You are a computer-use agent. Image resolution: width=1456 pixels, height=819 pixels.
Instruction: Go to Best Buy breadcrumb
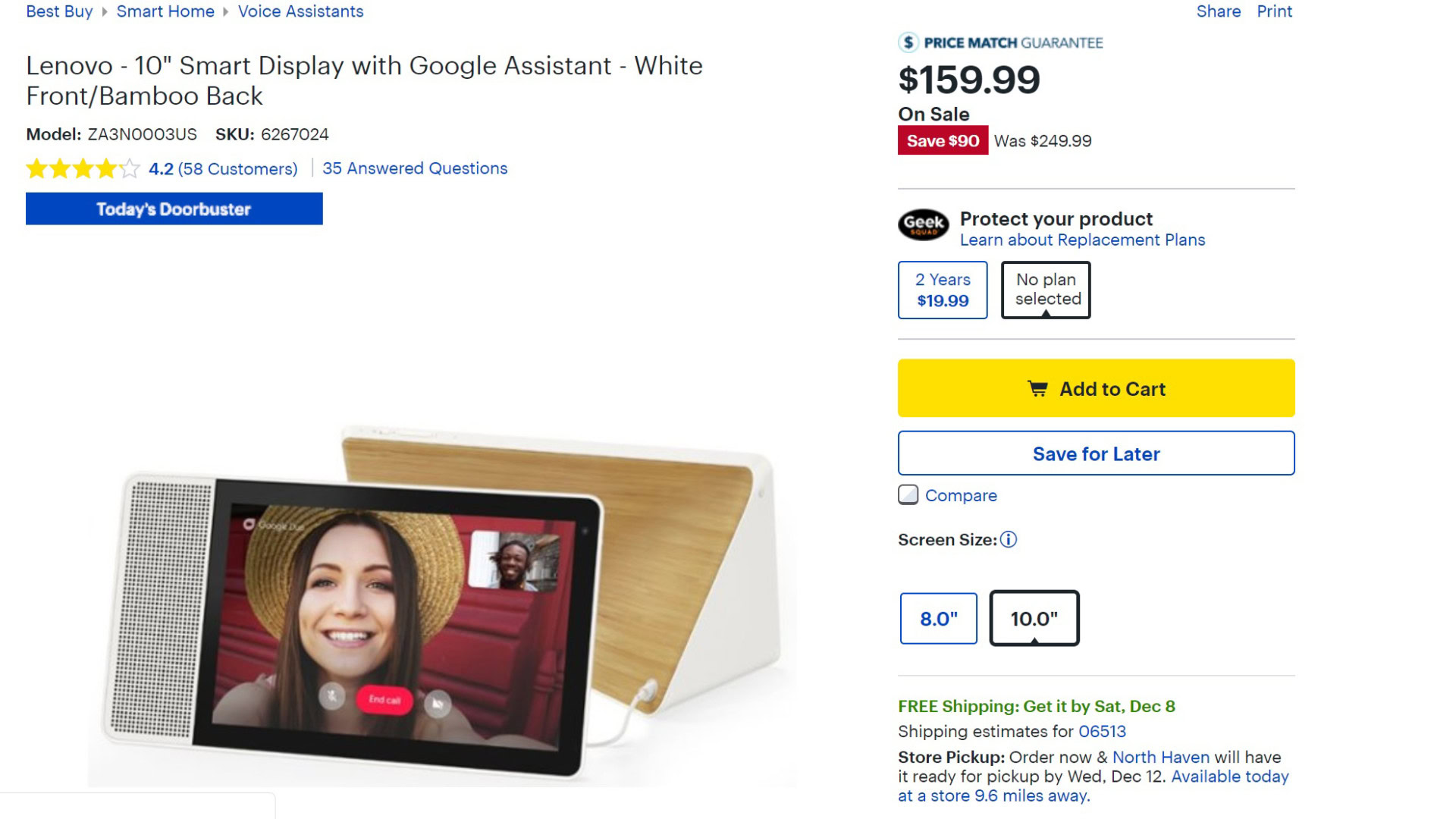tap(59, 11)
